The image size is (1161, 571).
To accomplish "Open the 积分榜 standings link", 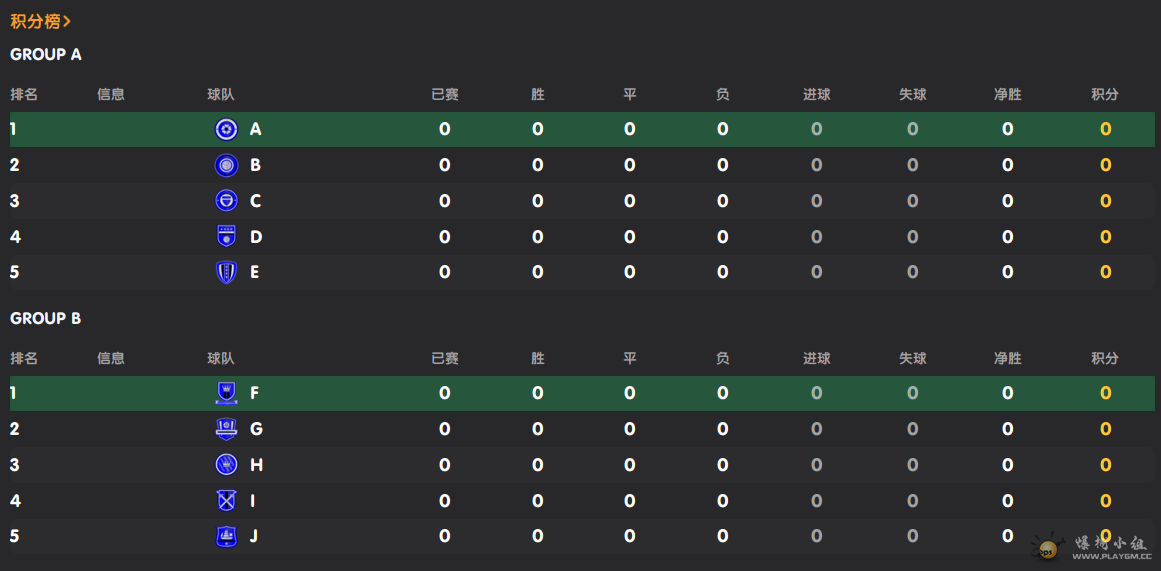I will [35, 21].
